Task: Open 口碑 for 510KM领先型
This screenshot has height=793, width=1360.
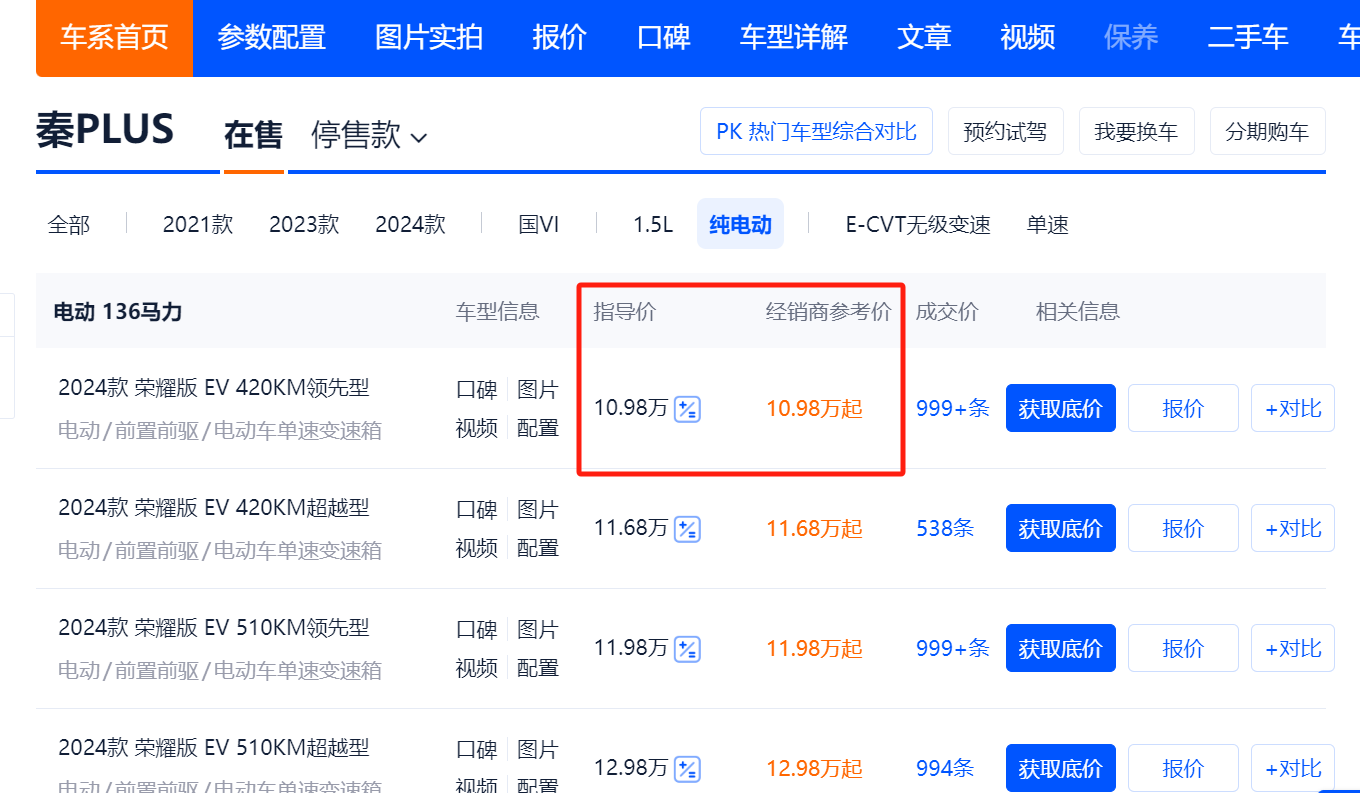Action: click(477, 630)
